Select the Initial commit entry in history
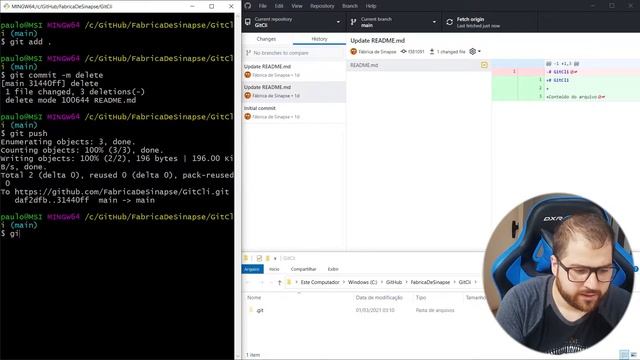640x360 pixels. pos(293,112)
